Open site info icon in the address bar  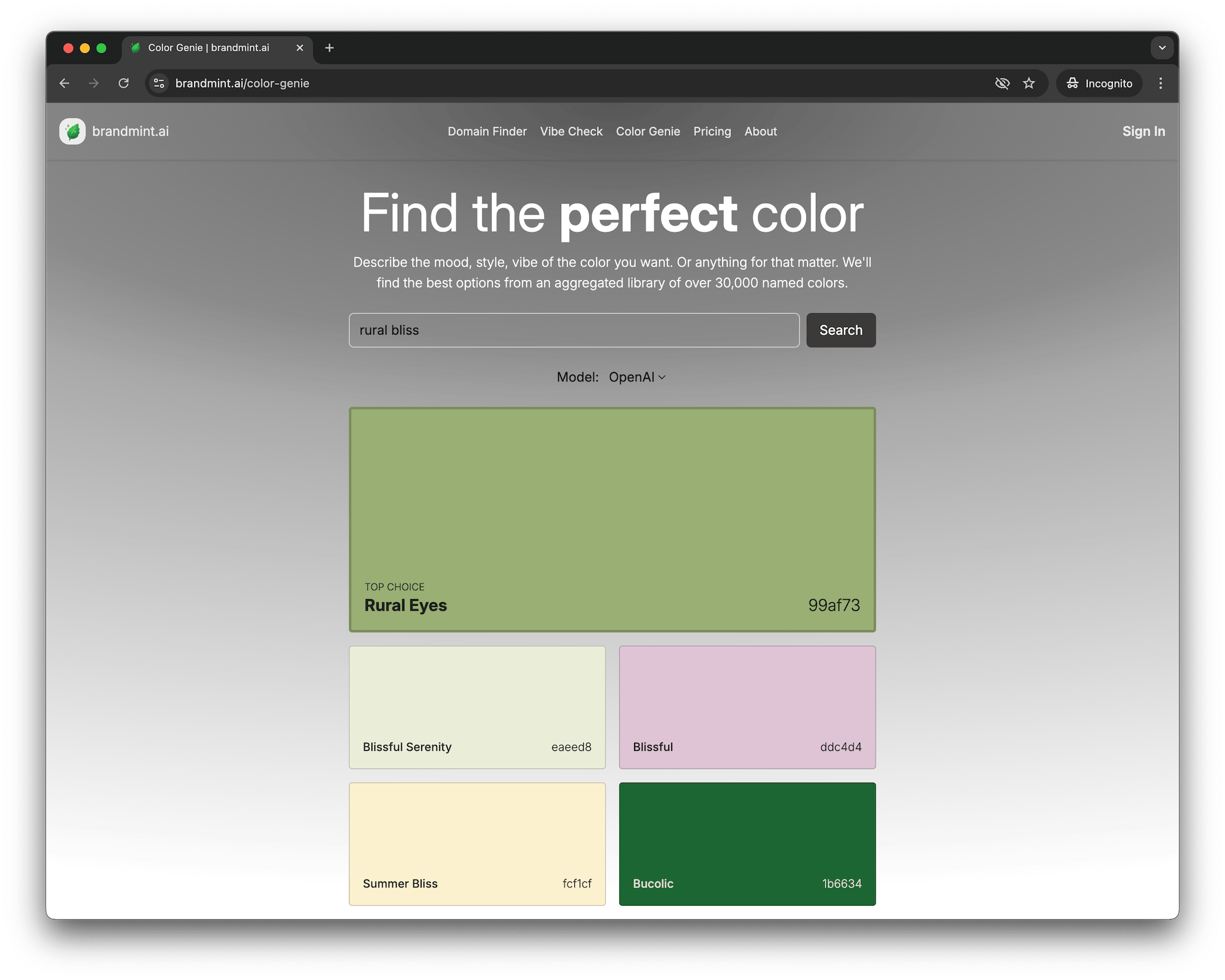pyautogui.click(x=159, y=83)
